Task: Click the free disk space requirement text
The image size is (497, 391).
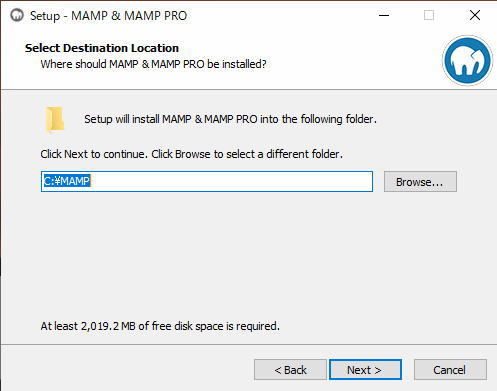Action: coord(160,326)
